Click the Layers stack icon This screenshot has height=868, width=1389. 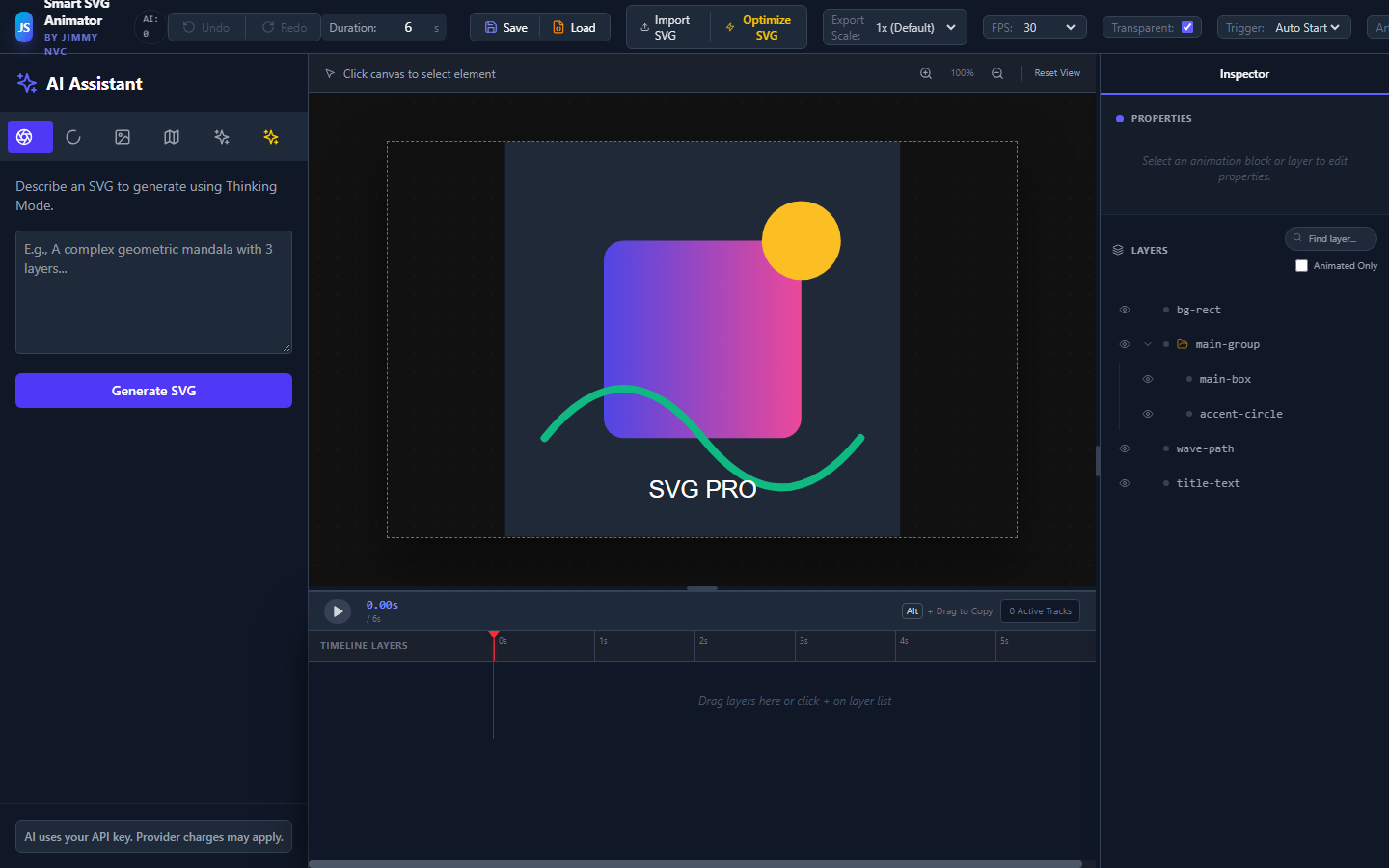point(1118,250)
